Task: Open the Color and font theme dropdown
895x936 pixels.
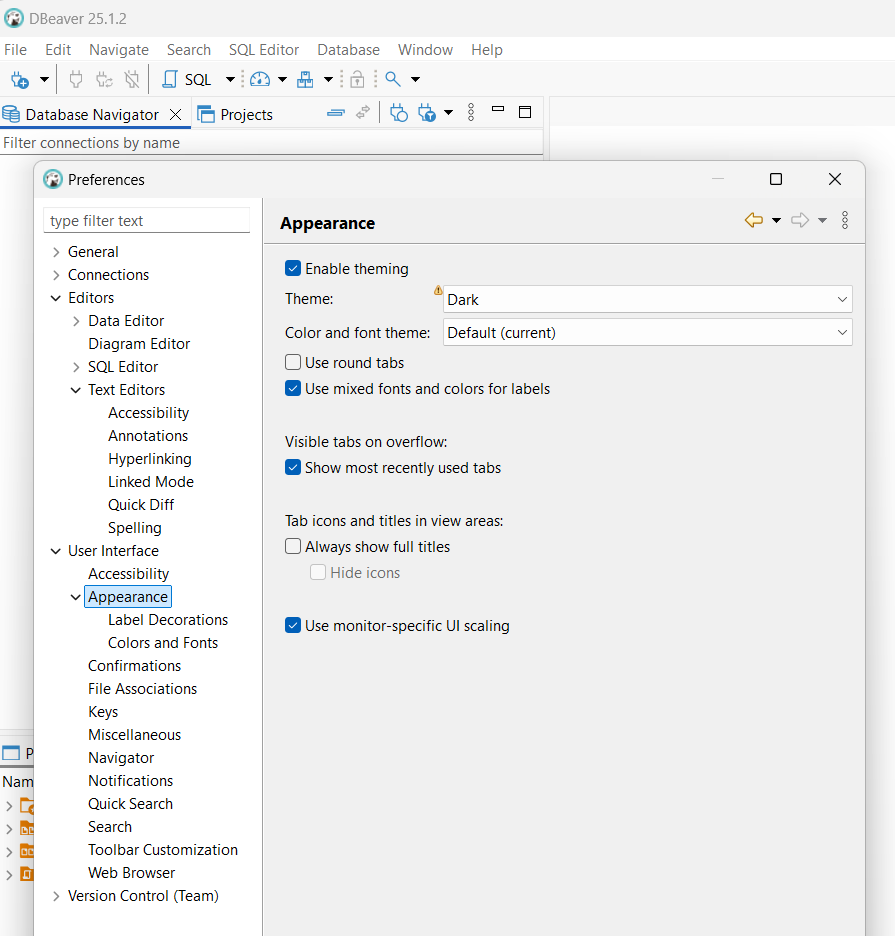Action: coord(647,332)
